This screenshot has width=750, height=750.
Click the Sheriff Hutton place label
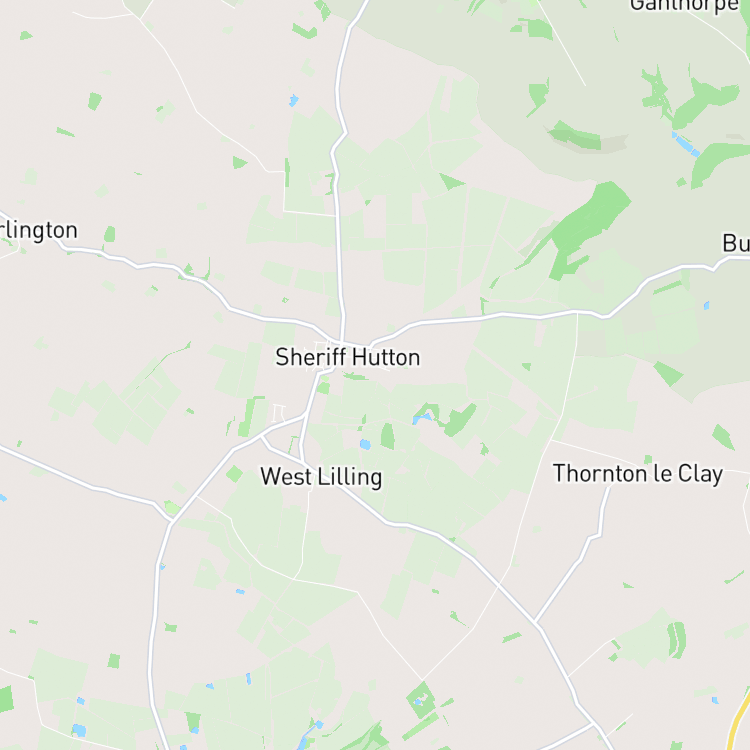348,357
